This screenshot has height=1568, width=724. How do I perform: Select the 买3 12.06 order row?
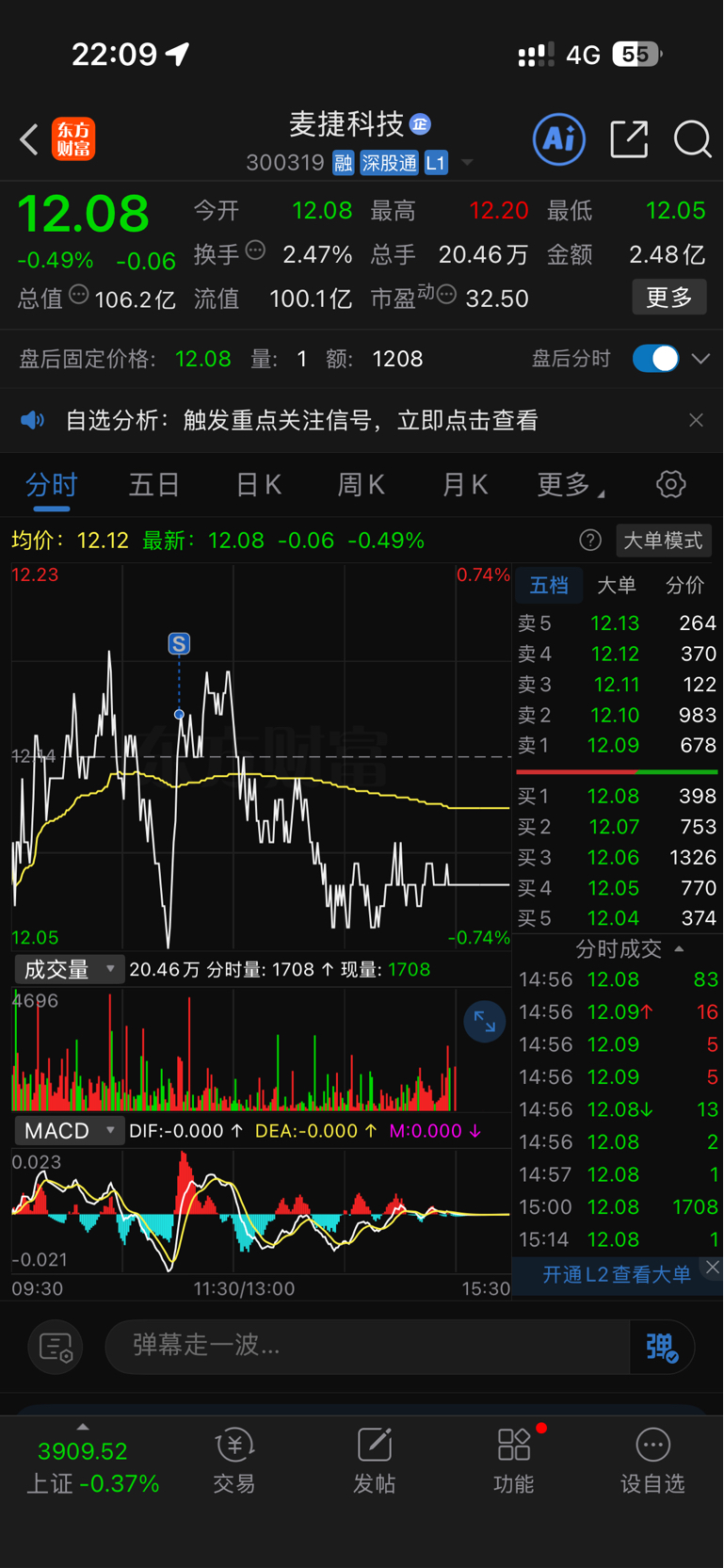tap(618, 858)
